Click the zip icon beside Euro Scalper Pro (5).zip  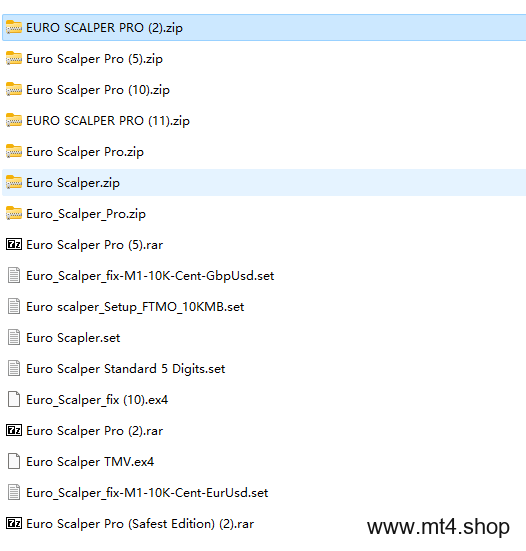(14, 58)
